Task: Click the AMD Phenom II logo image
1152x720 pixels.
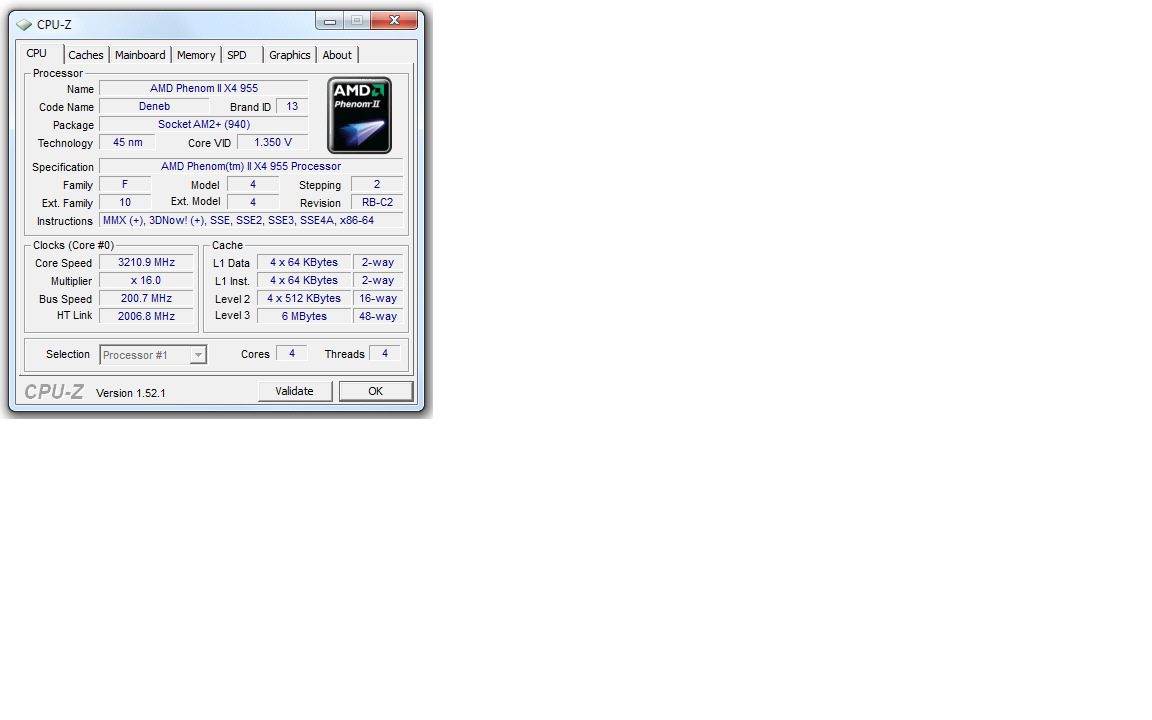Action: 359,115
